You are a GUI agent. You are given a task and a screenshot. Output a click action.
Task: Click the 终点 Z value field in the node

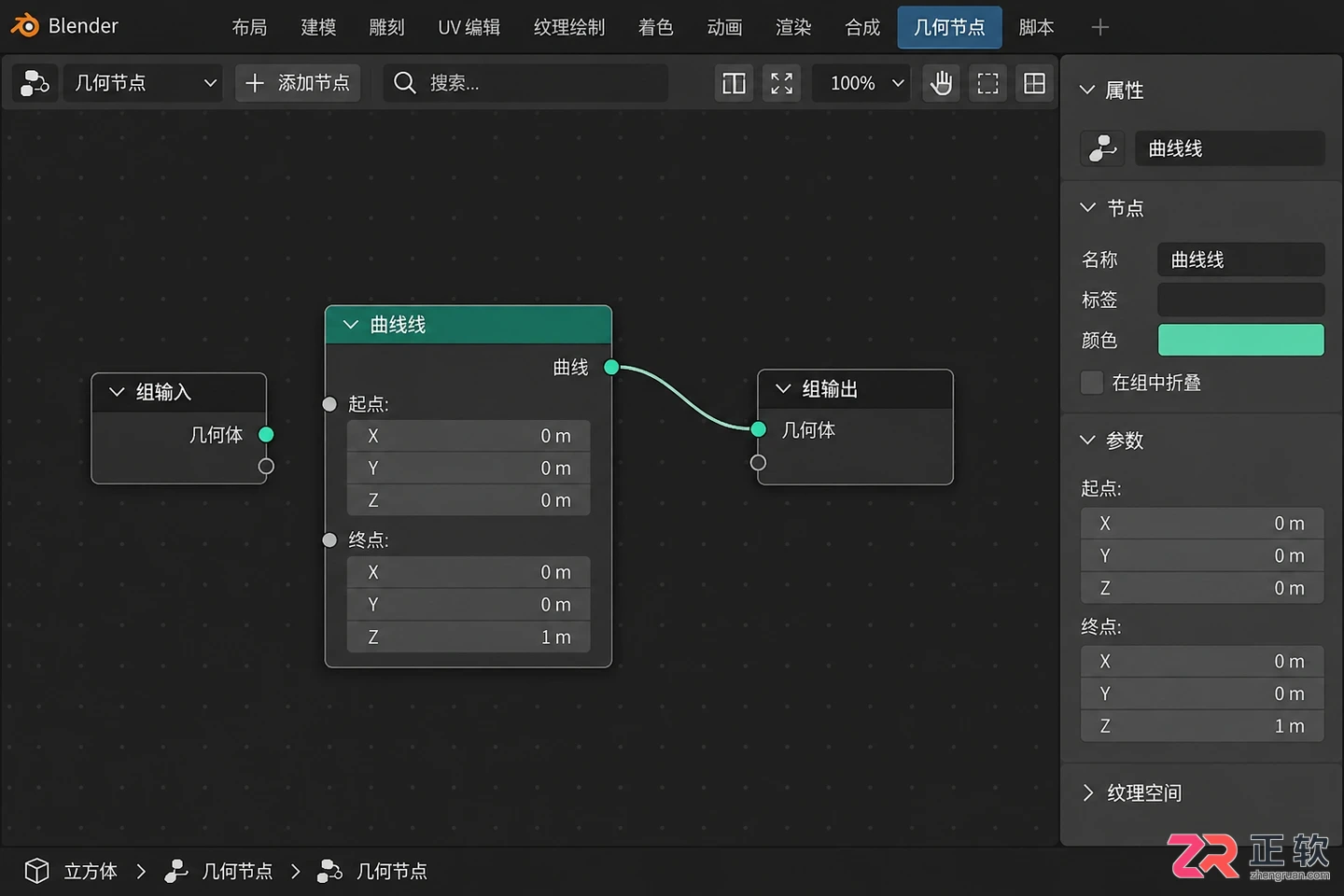point(469,637)
